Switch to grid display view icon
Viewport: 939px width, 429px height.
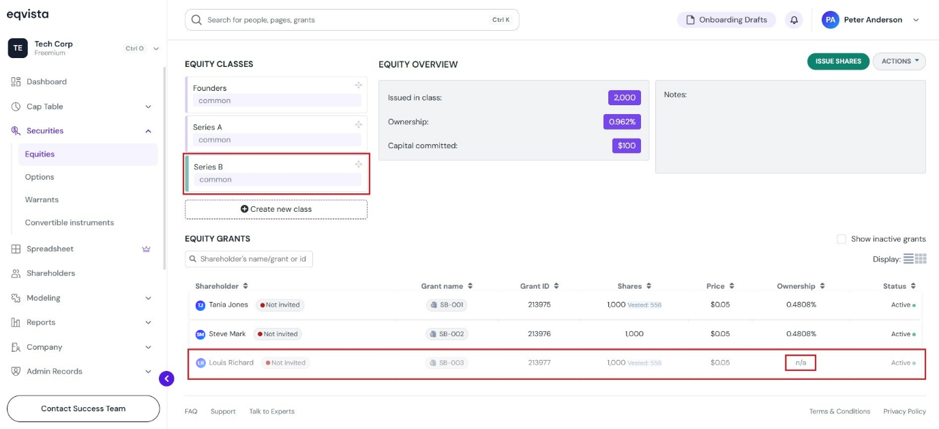point(921,259)
